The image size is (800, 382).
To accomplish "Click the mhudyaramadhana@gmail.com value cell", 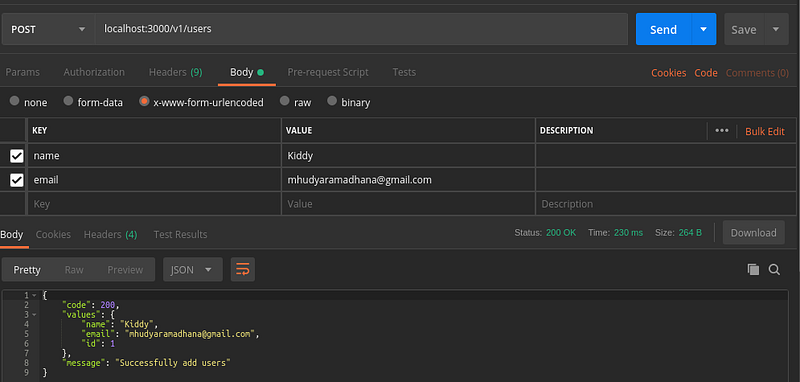I will point(408,180).
